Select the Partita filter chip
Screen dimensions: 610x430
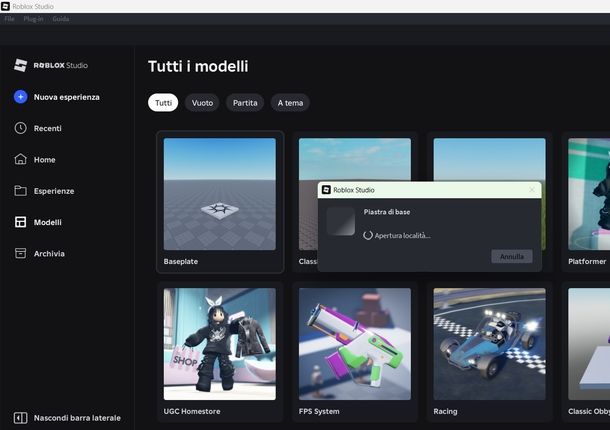pos(245,103)
